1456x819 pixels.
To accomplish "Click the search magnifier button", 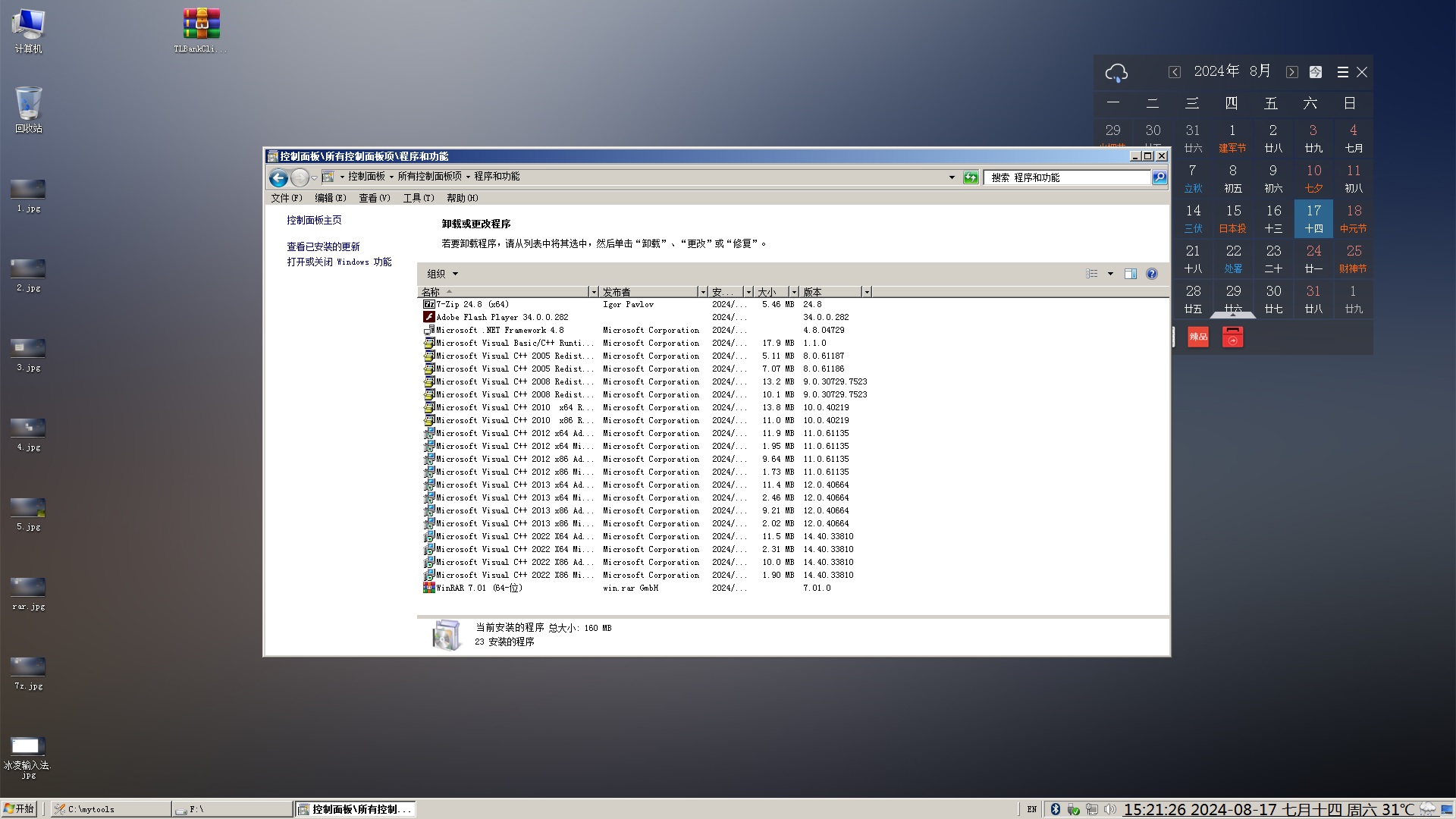I will click(x=1159, y=177).
